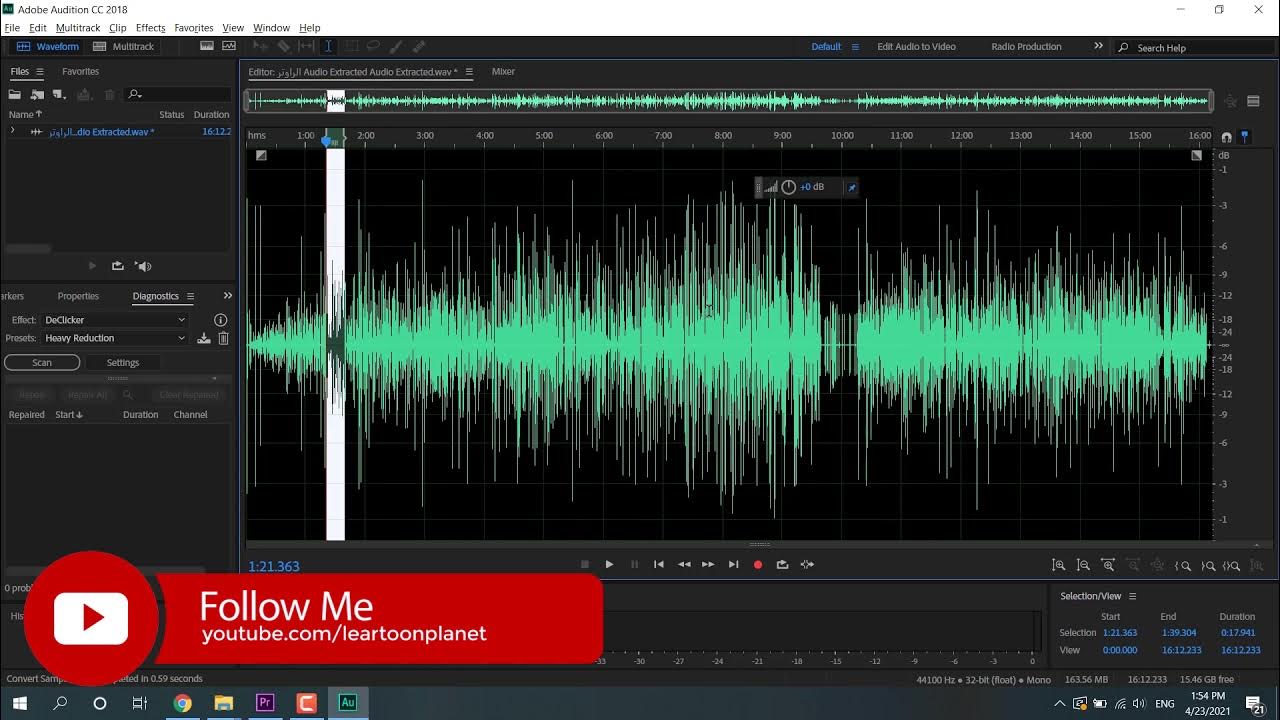Click Zoom Out Amplitude icon
Screen dimensions: 1280x720
[x=1083, y=565]
